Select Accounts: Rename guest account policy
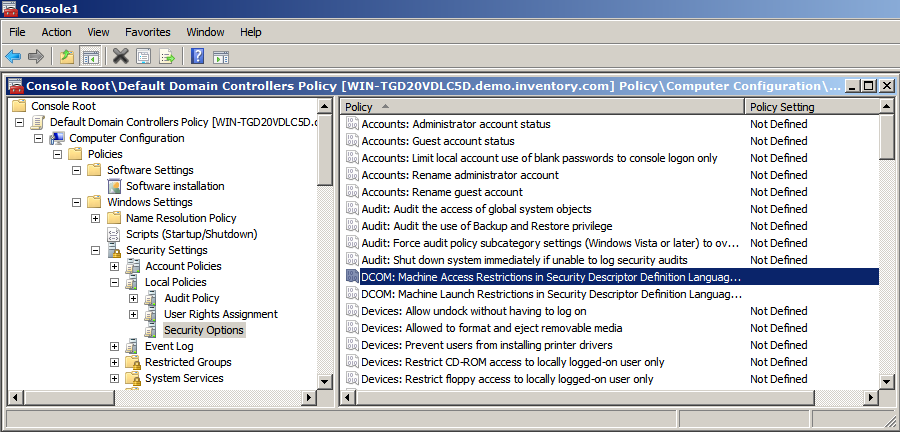Screen dimensions: 900x432 coord(442,192)
